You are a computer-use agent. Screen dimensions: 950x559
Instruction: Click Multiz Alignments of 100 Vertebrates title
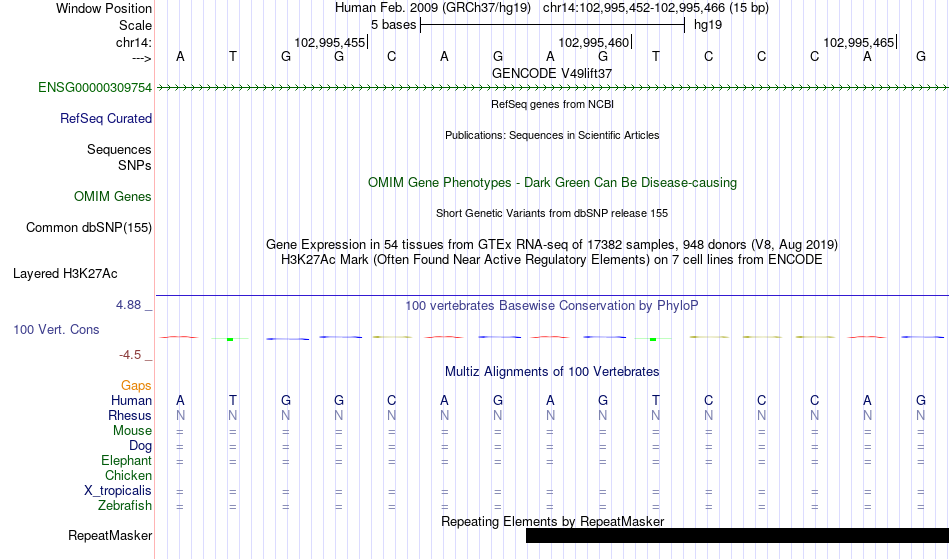[x=551, y=372]
